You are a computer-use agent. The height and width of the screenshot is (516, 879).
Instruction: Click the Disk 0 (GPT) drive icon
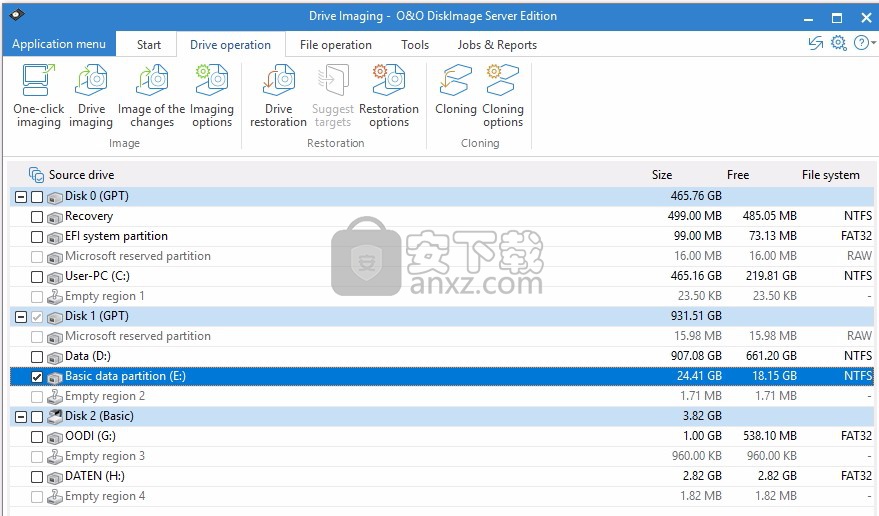pos(55,197)
